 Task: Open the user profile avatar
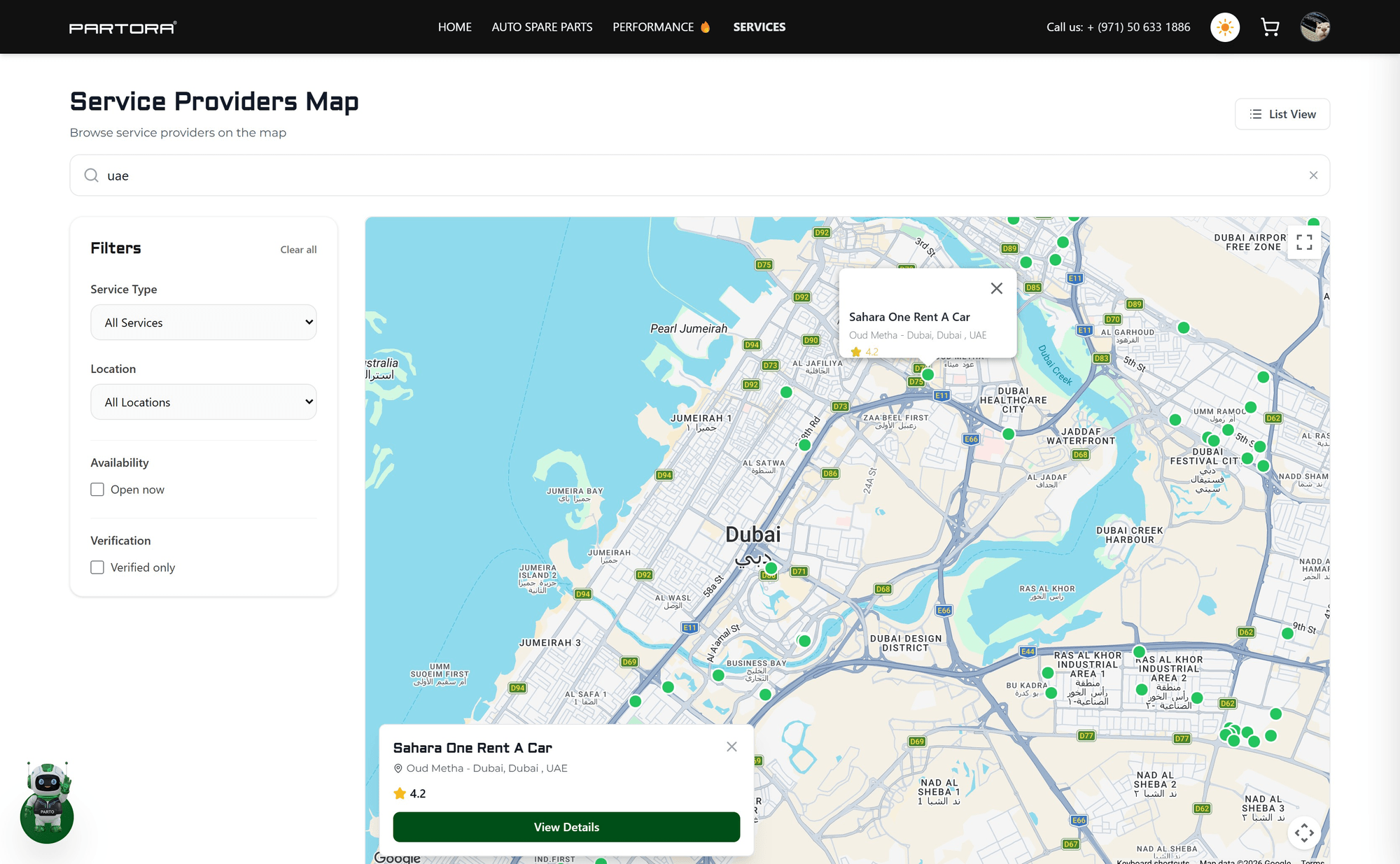pyautogui.click(x=1315, y=27)
